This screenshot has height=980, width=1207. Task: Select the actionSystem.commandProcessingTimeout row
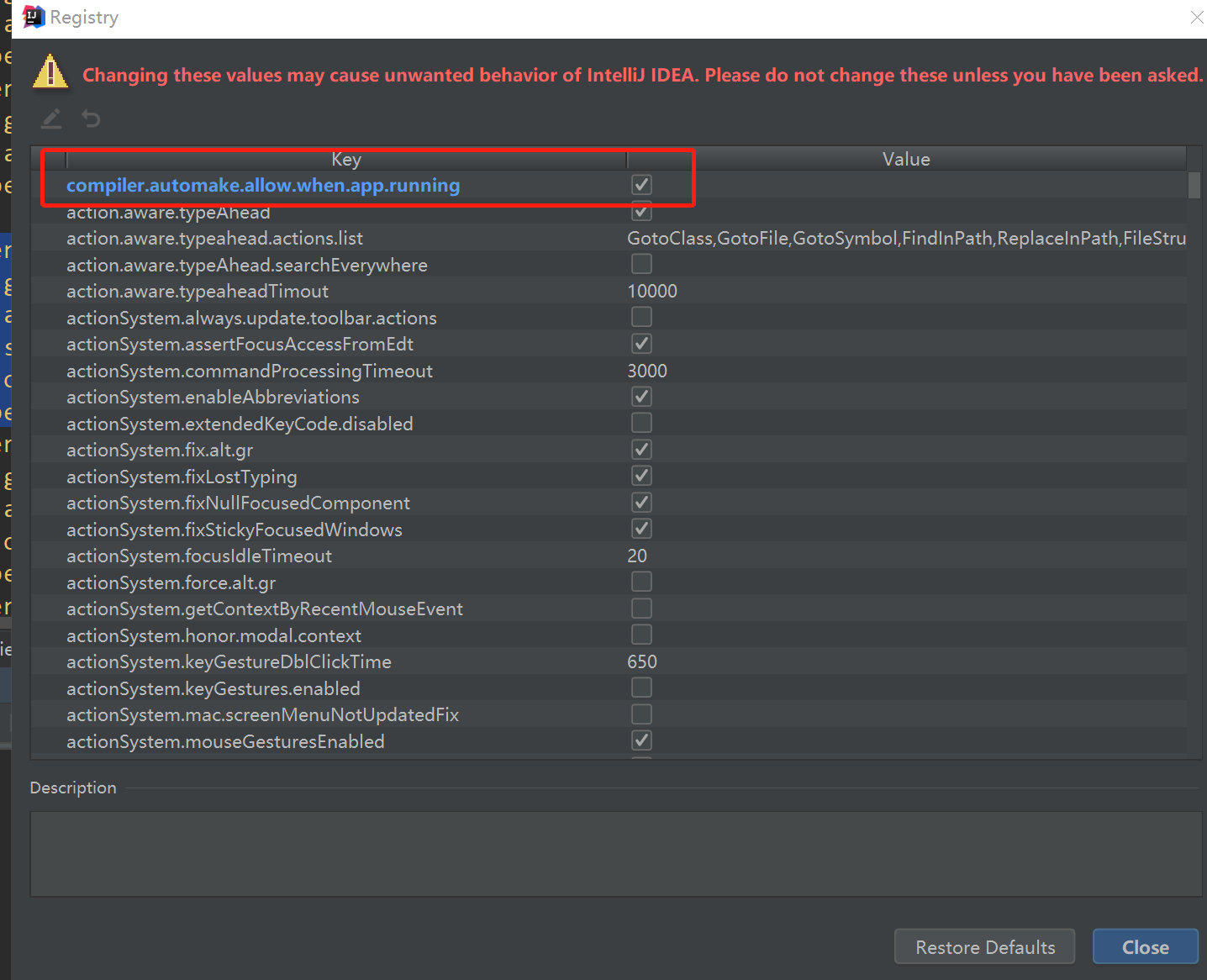(x=250, y=371)
